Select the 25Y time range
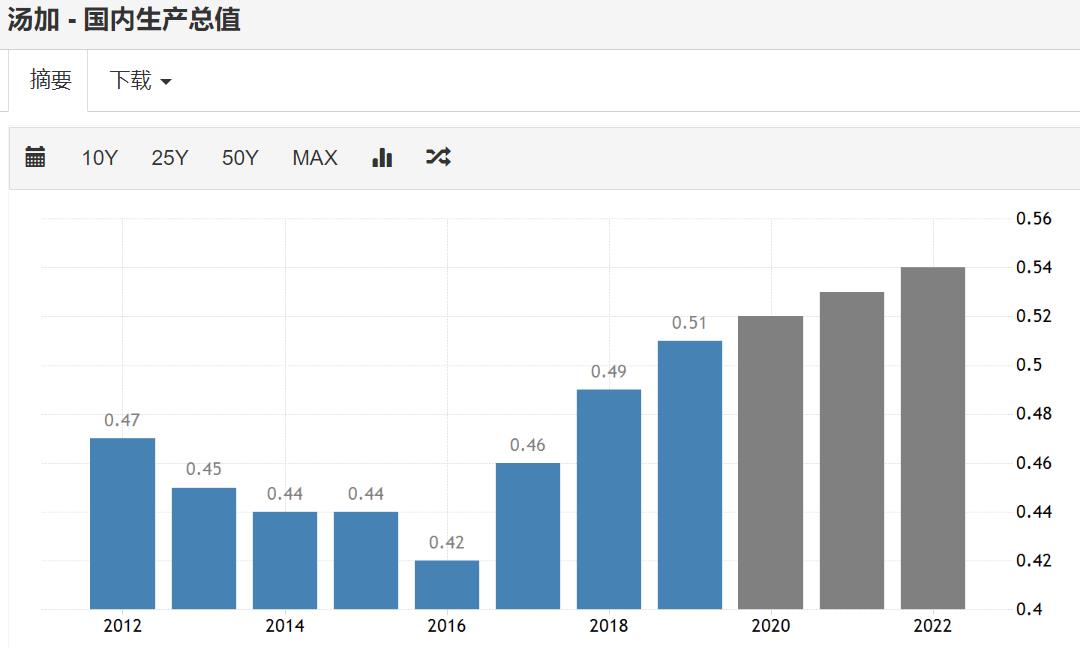 click(x=169, y=158)
